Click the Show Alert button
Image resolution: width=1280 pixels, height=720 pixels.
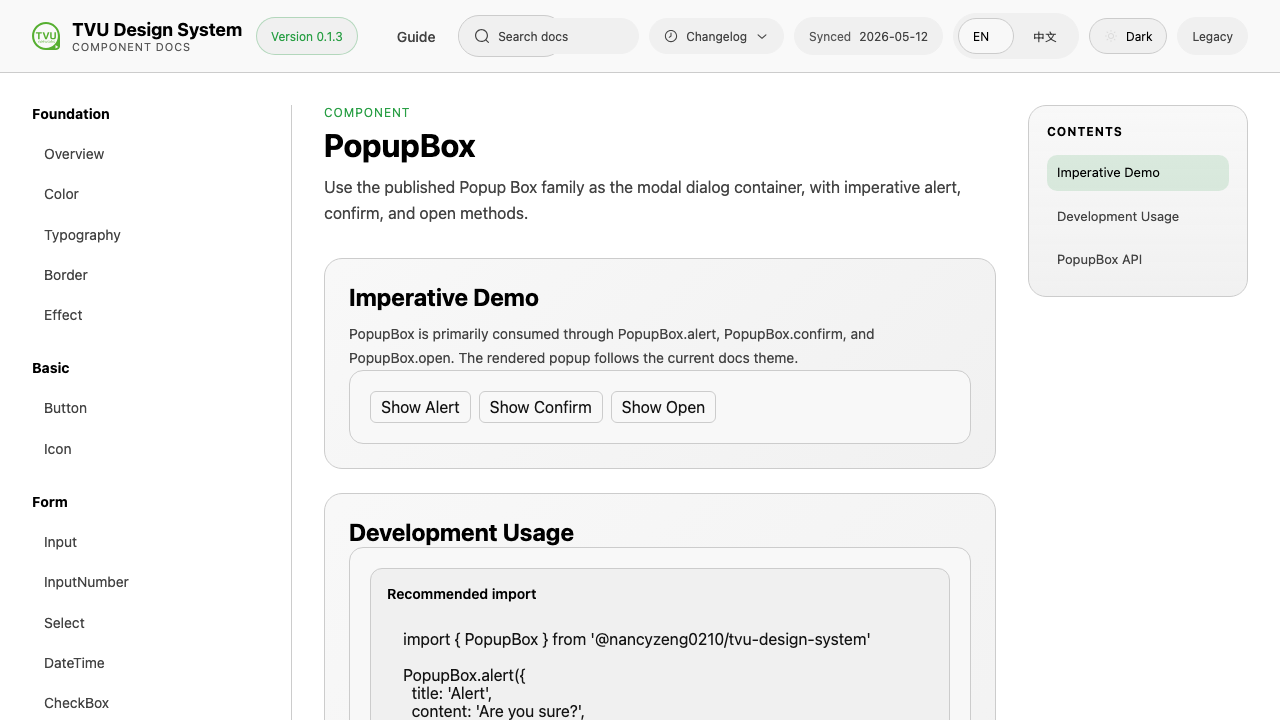coord(420,407)
